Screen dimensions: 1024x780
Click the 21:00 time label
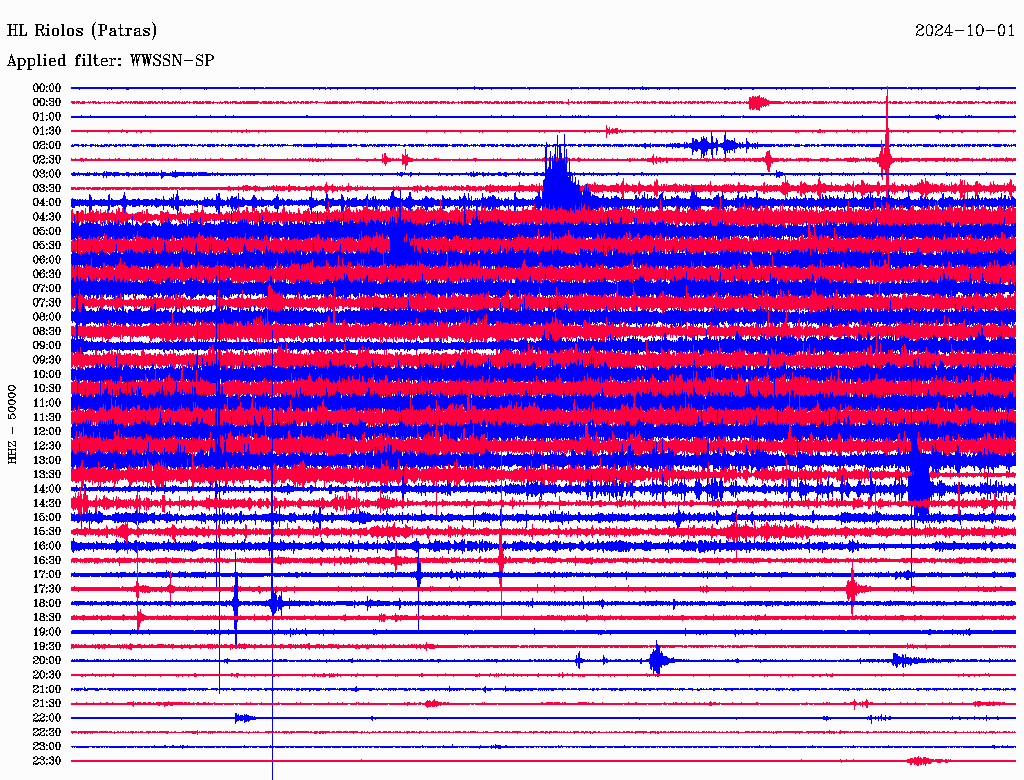point(47,690)
